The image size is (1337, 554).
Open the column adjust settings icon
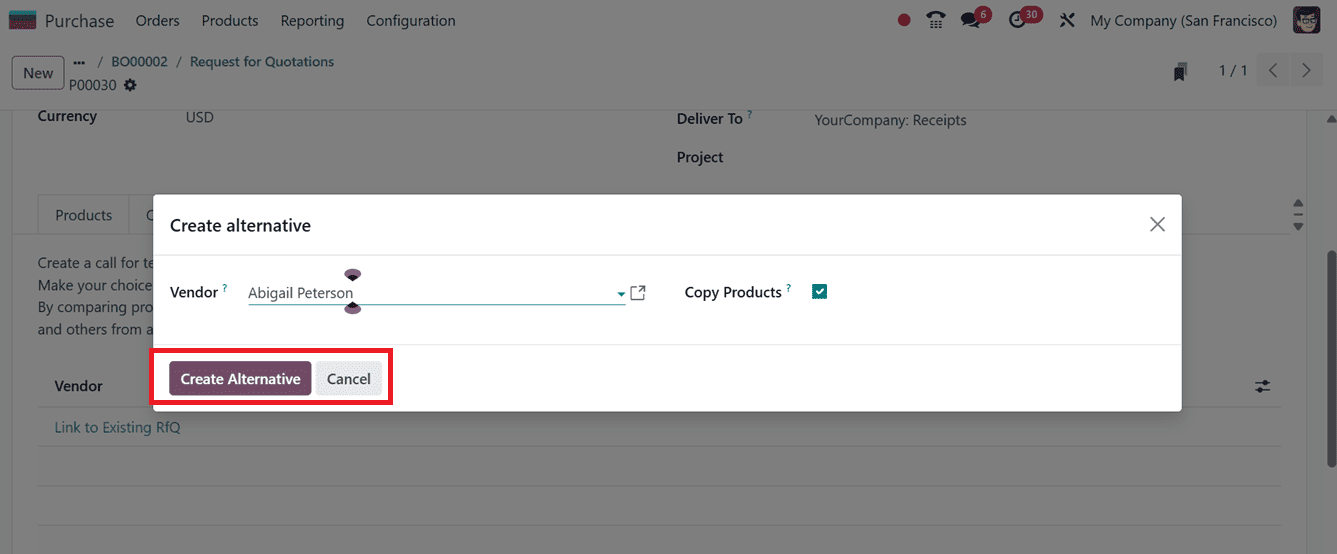tap(1263, 386)
